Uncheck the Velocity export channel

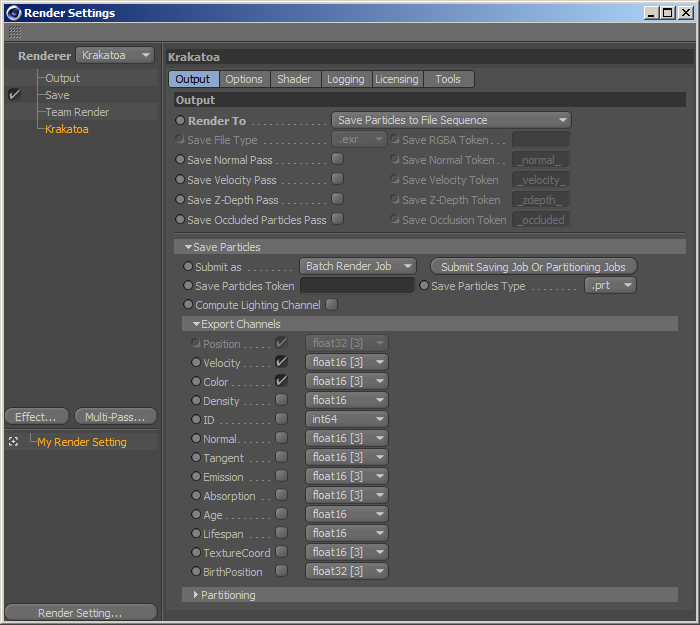[281, 362]
